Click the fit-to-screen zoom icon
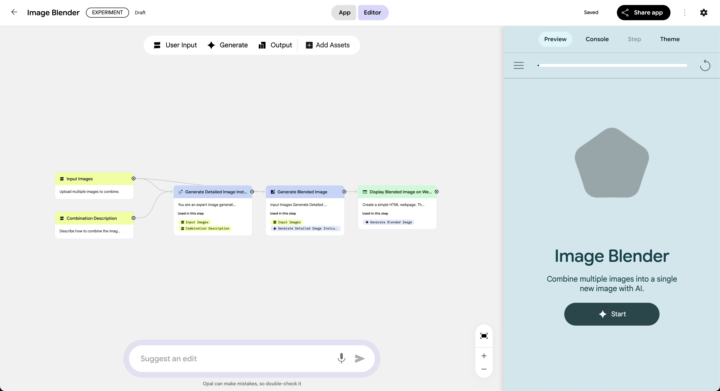 tap(484, 336)
